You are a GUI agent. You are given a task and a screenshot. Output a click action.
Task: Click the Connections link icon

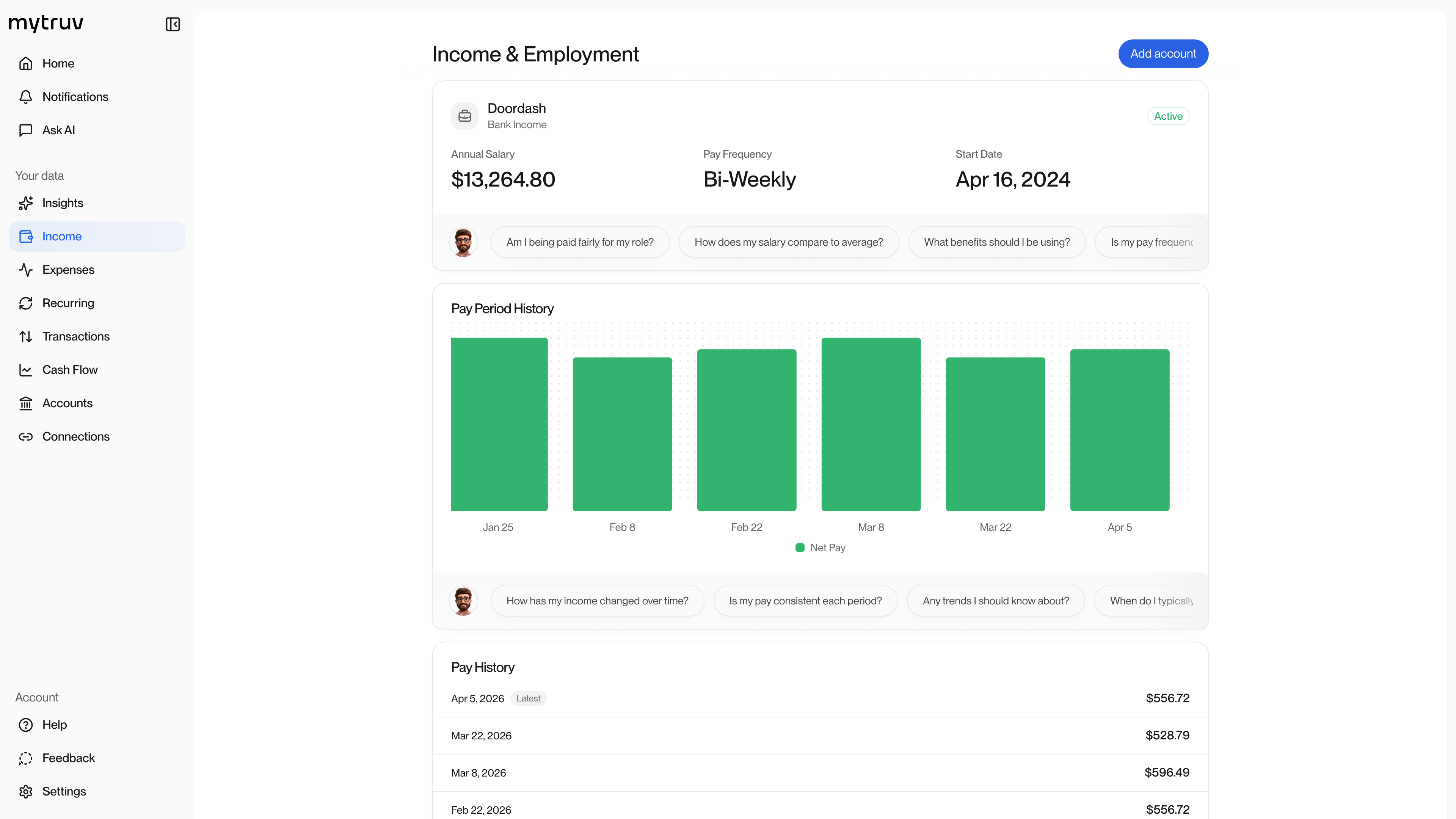coord(25,436)
